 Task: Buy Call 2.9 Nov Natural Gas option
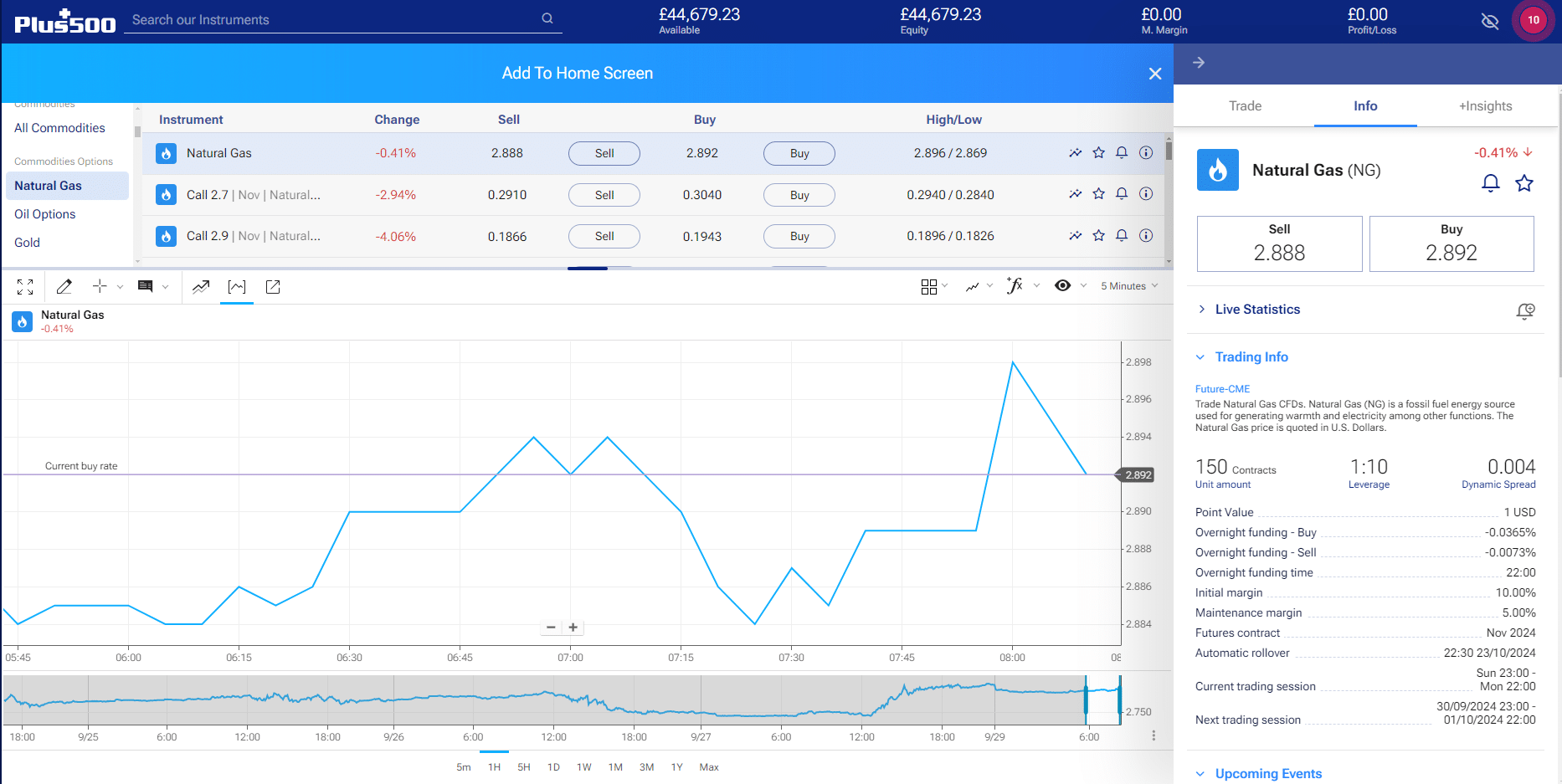pyautogui.click(x=799, y=236)
